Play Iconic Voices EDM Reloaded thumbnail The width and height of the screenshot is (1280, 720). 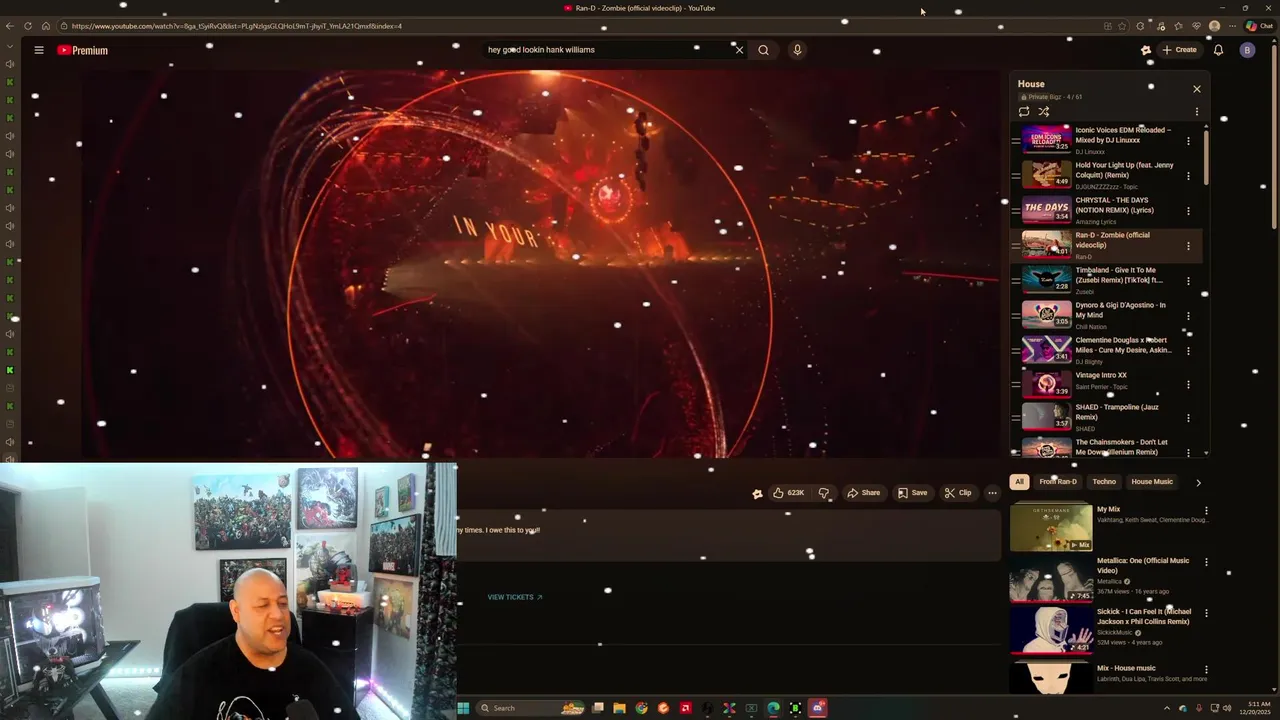[x=1046, y=139]
